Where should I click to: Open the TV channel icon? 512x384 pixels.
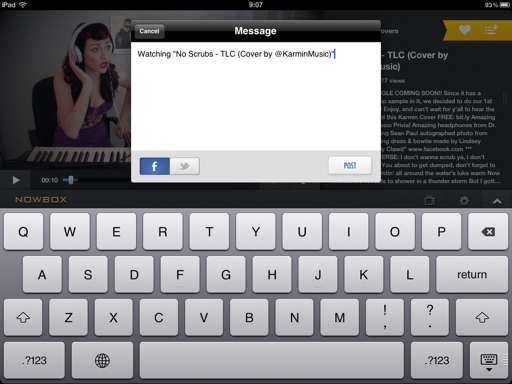[430, 200]
